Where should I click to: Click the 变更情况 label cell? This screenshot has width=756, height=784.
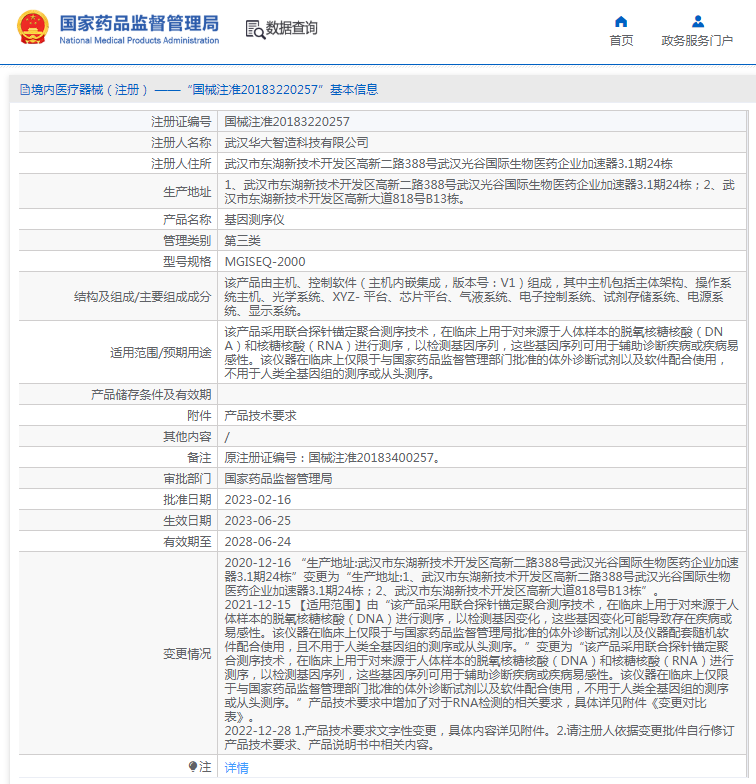[118, 654]
